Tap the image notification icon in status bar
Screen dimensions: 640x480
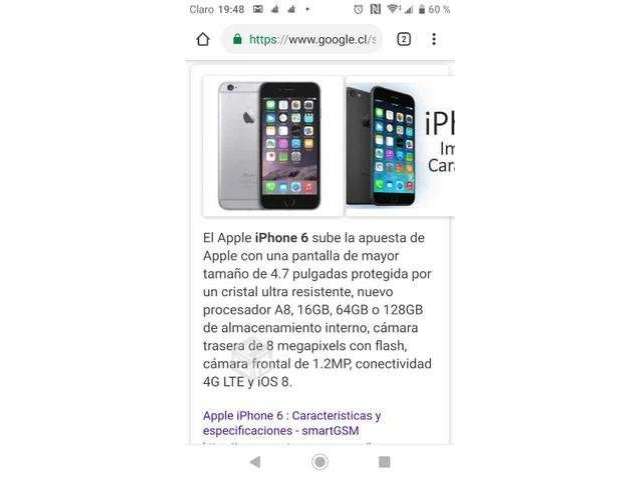pos(258,9)
